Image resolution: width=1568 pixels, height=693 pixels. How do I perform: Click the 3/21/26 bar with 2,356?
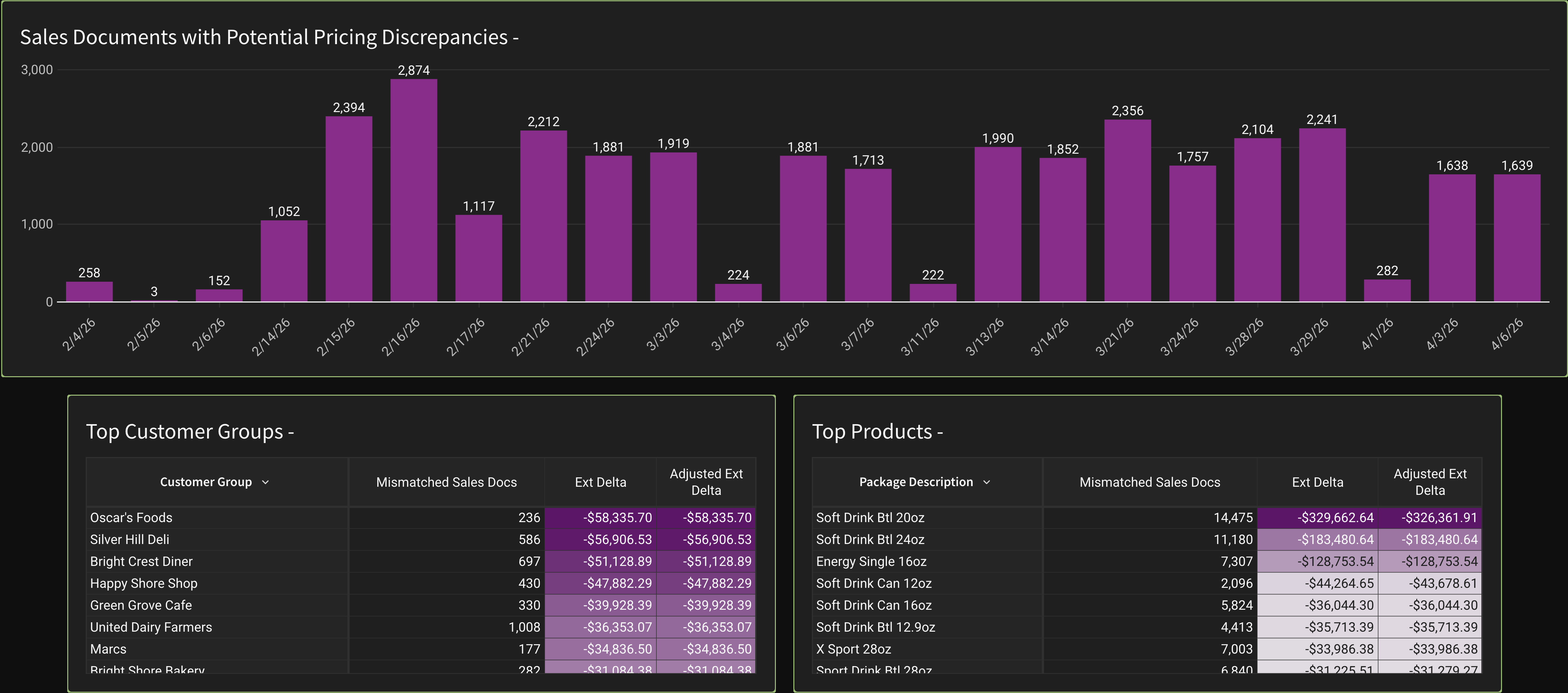tap(1127, 210)
